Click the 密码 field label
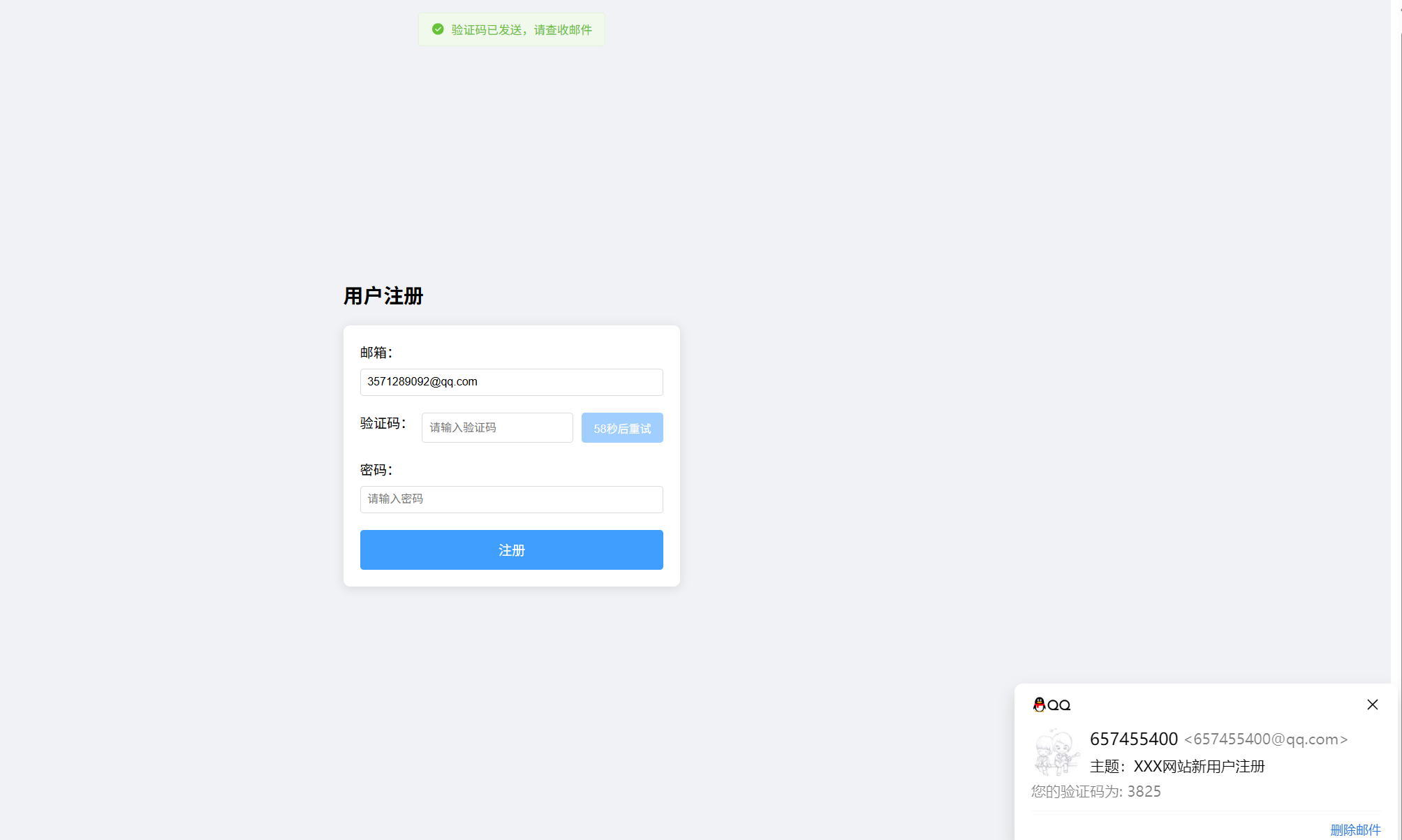The image size is (1402, 840). coord(376,470)
